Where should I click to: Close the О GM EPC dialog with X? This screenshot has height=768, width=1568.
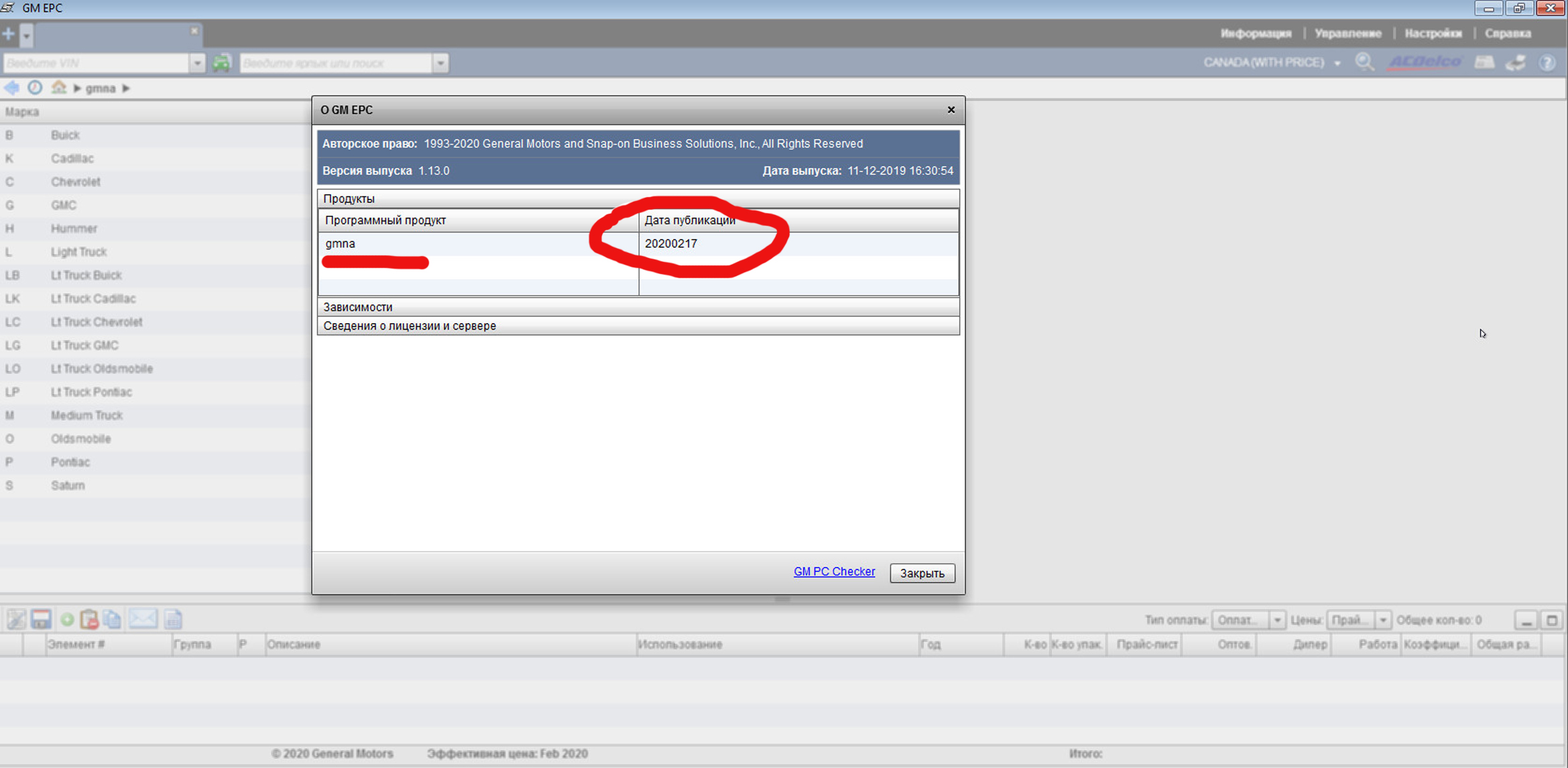click(951, 110)
